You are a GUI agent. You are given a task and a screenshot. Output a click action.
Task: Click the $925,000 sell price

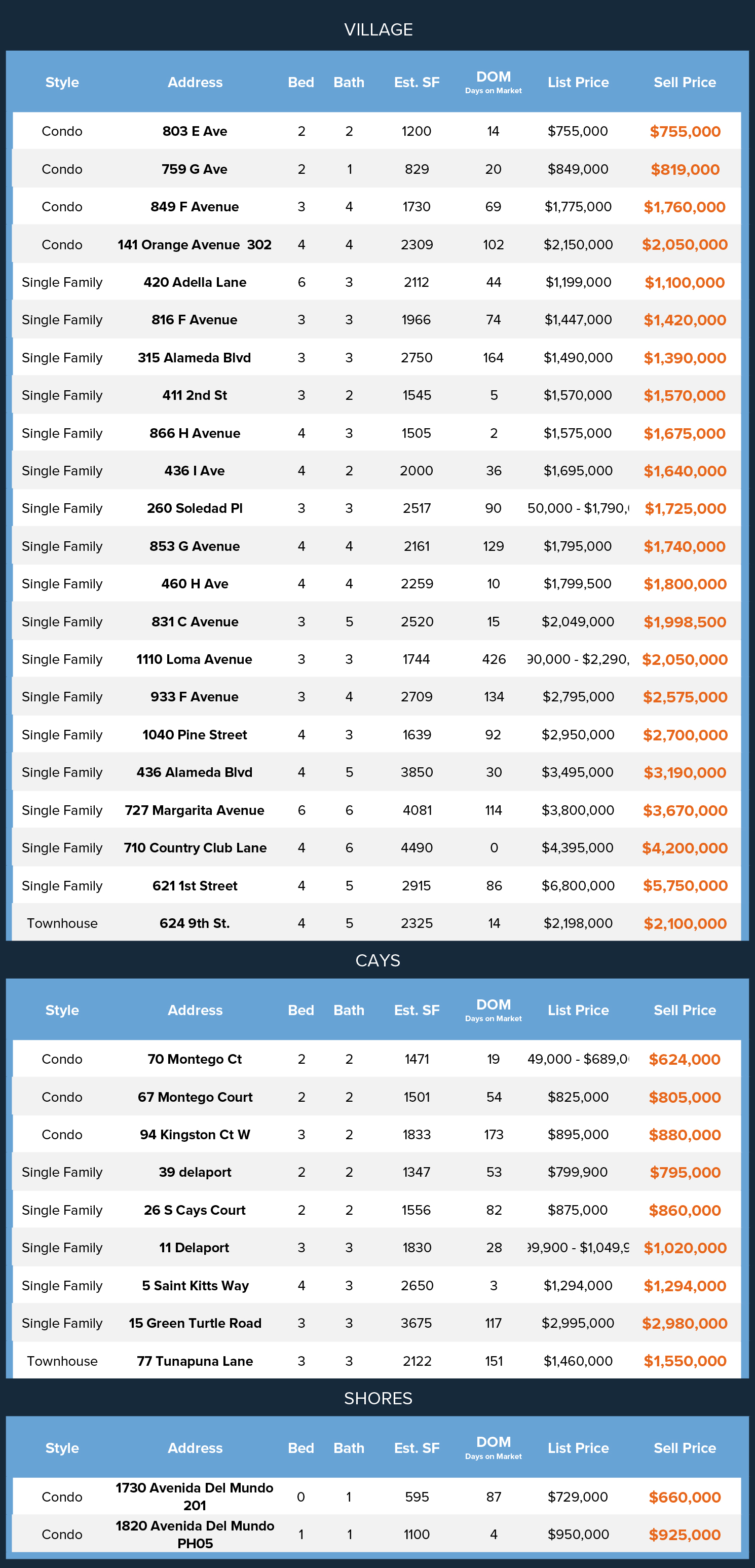(x=685, y=1535)
